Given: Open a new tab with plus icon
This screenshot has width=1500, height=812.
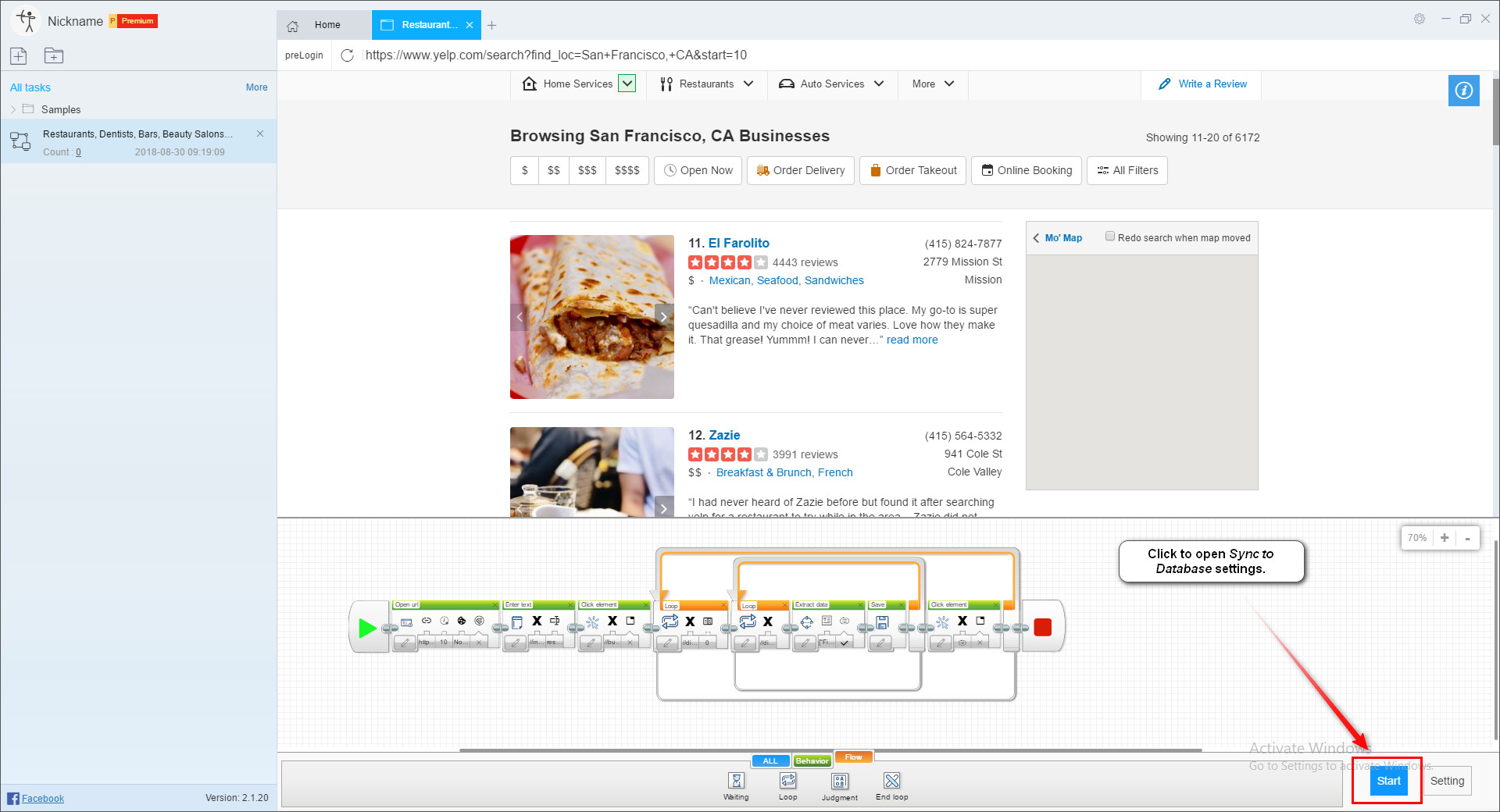Looking at the screenshot, I should tap(492, 25).
